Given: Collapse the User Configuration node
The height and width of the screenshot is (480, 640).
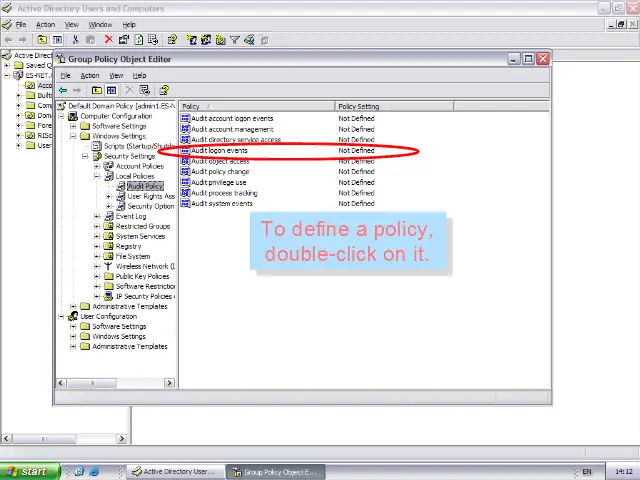Looking at the screenshot, I should pos(61,316).
